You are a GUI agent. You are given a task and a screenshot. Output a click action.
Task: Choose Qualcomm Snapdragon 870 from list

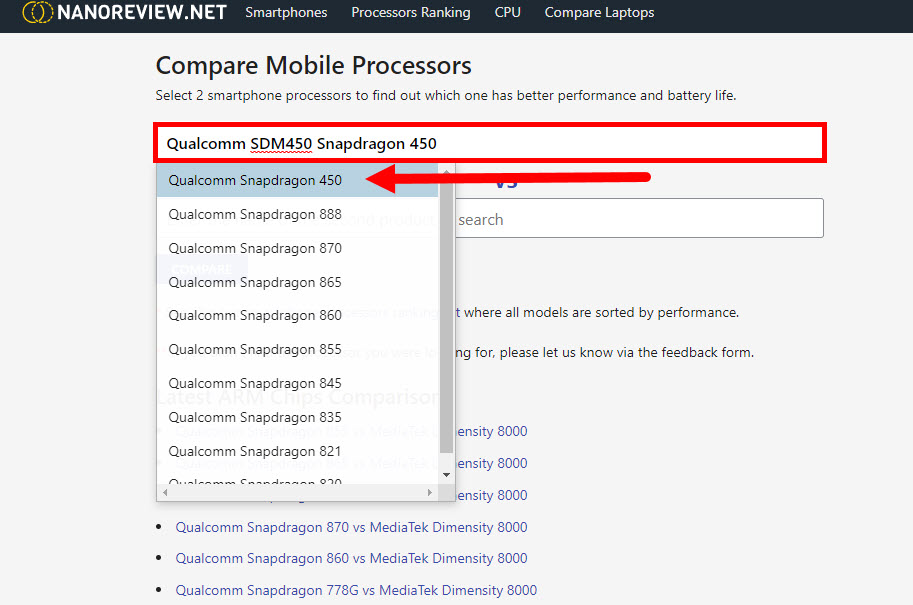297,249
